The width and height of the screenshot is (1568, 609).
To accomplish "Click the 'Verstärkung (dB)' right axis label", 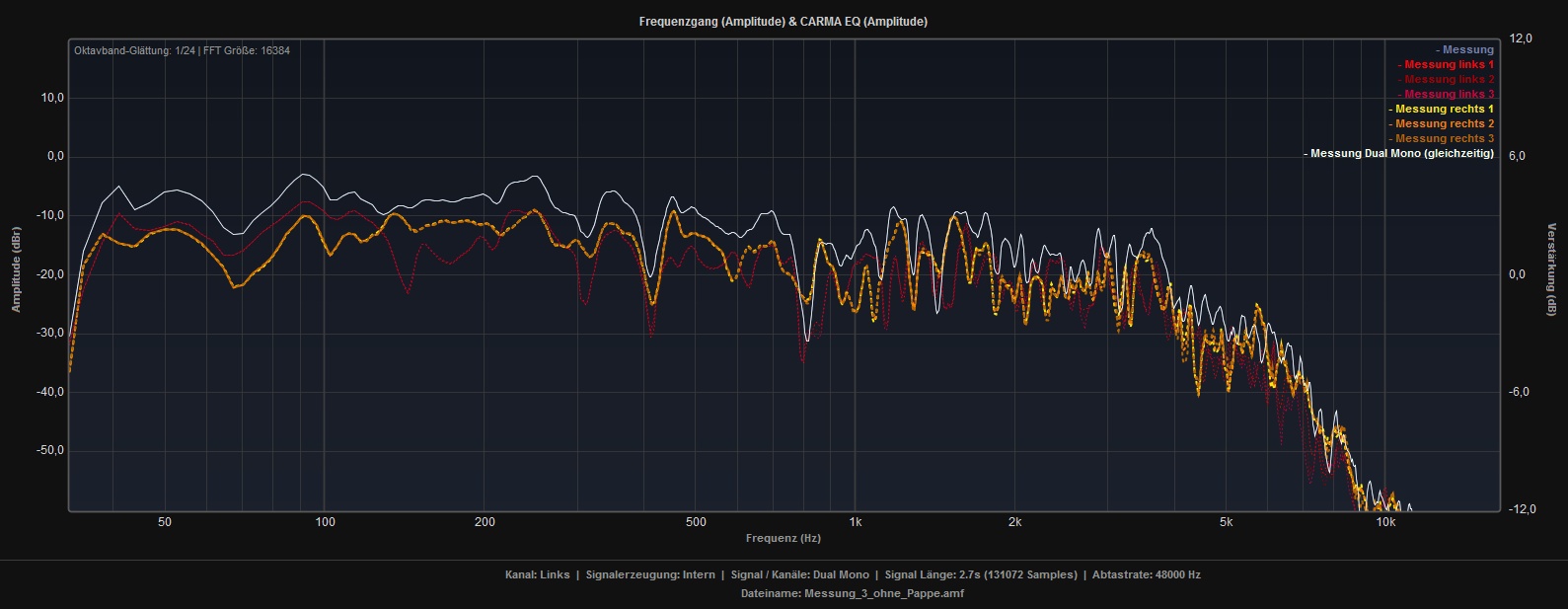I will click(1551, 269).
